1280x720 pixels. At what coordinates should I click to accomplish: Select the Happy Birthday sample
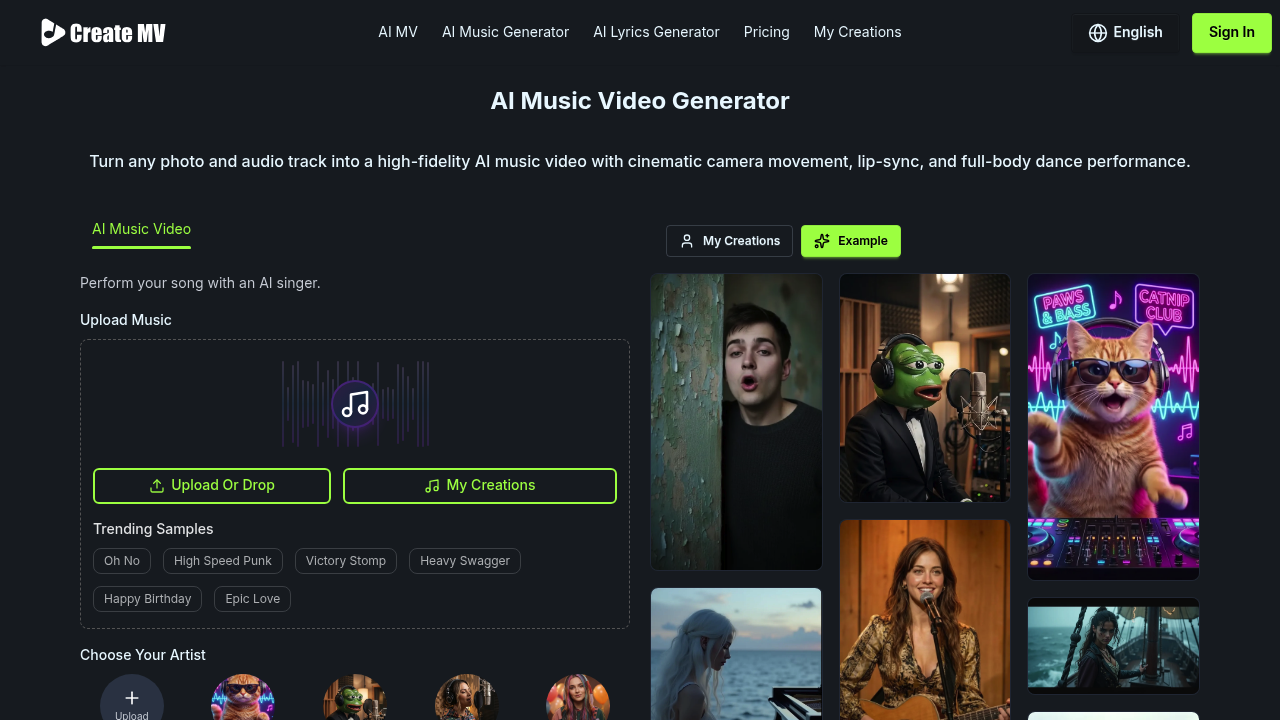[147, 598]
